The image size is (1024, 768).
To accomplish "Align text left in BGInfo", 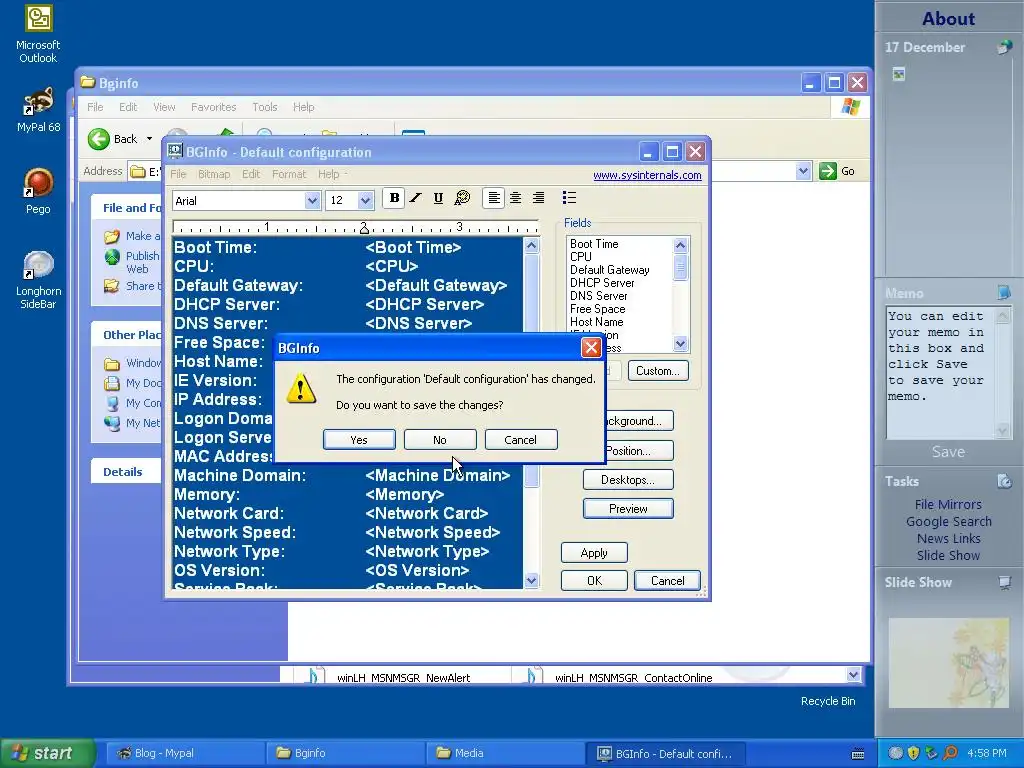I will point(494,198).
